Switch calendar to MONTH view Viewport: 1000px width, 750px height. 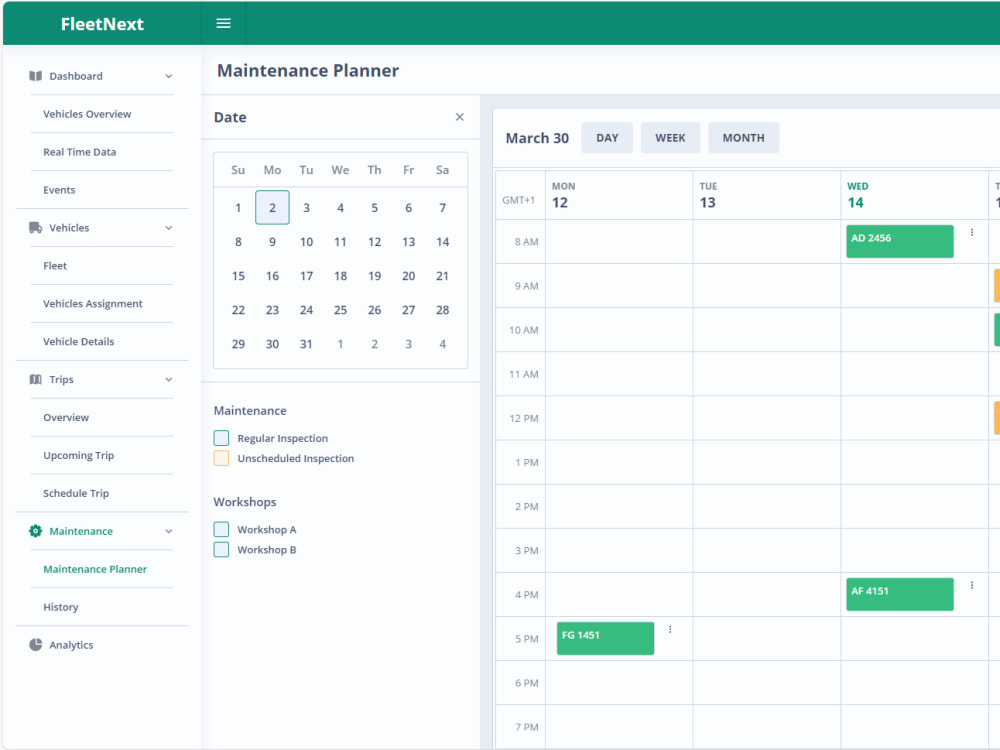(744, 138)
